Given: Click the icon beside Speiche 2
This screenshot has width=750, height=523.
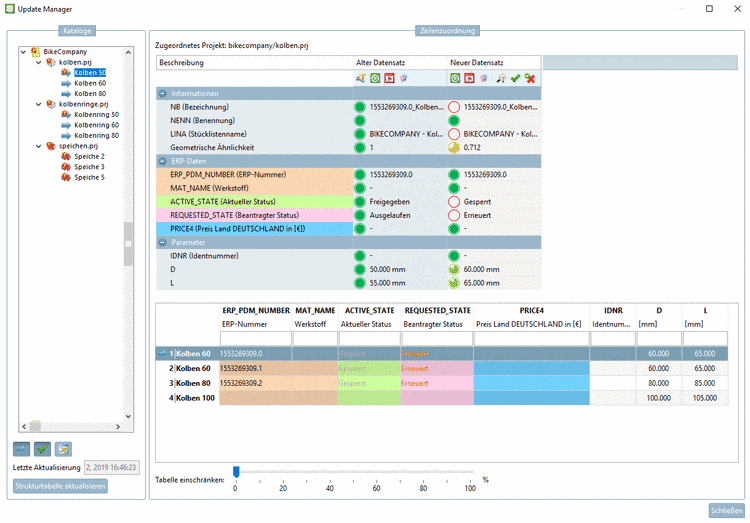Looking at the screenshot, I should (66, 156).
